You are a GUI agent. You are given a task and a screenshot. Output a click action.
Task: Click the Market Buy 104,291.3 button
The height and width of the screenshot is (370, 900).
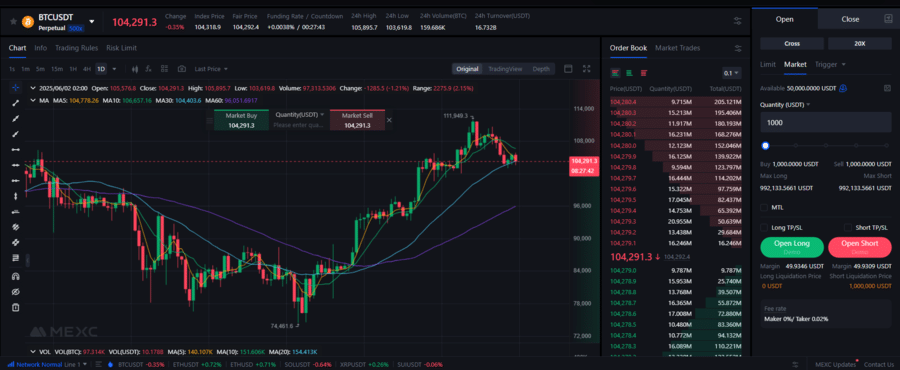[241, 120]
